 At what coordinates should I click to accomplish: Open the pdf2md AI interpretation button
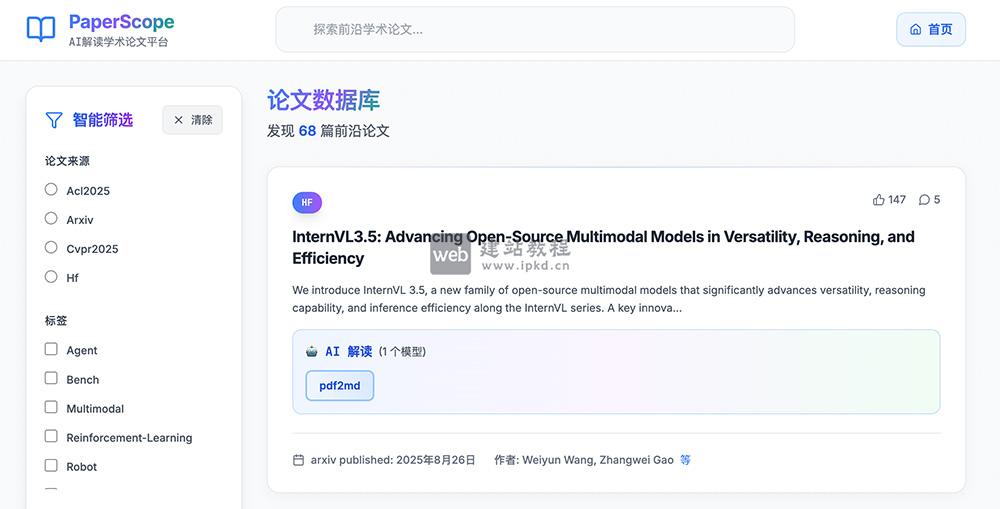[x=340, y=386]
